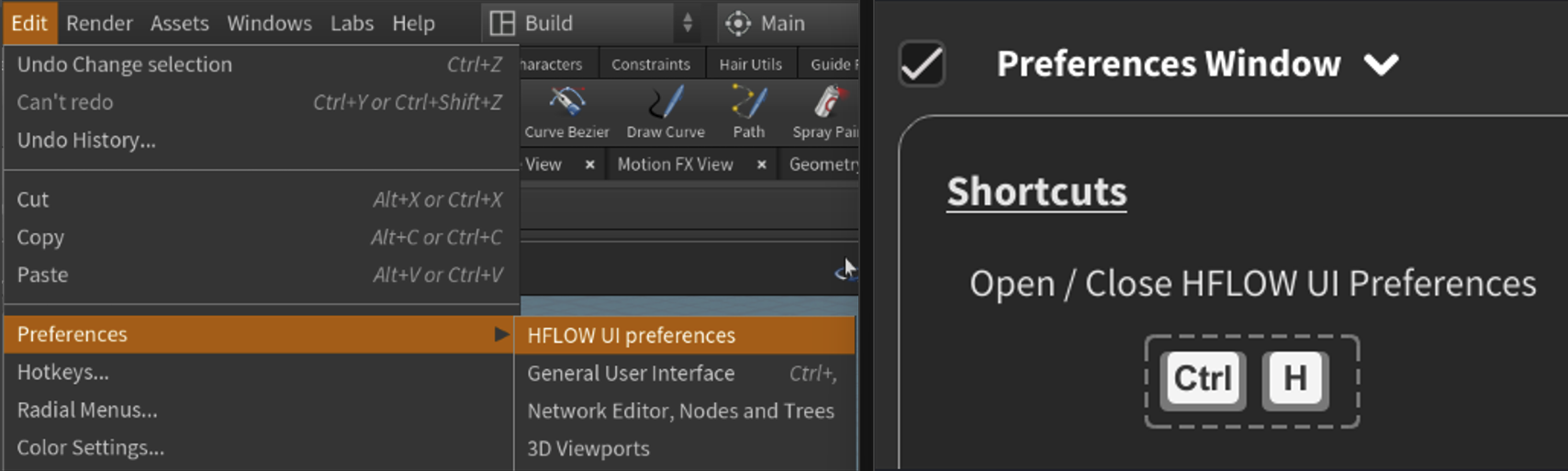
Task: Click the Shortcuts heading link
Action: [1036, 192]
